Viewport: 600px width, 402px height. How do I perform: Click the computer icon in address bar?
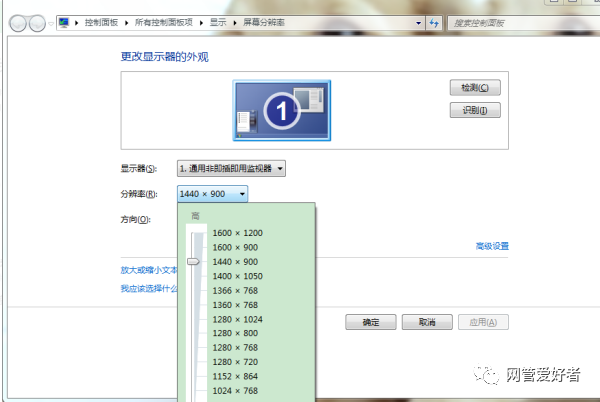pos(64,23)
